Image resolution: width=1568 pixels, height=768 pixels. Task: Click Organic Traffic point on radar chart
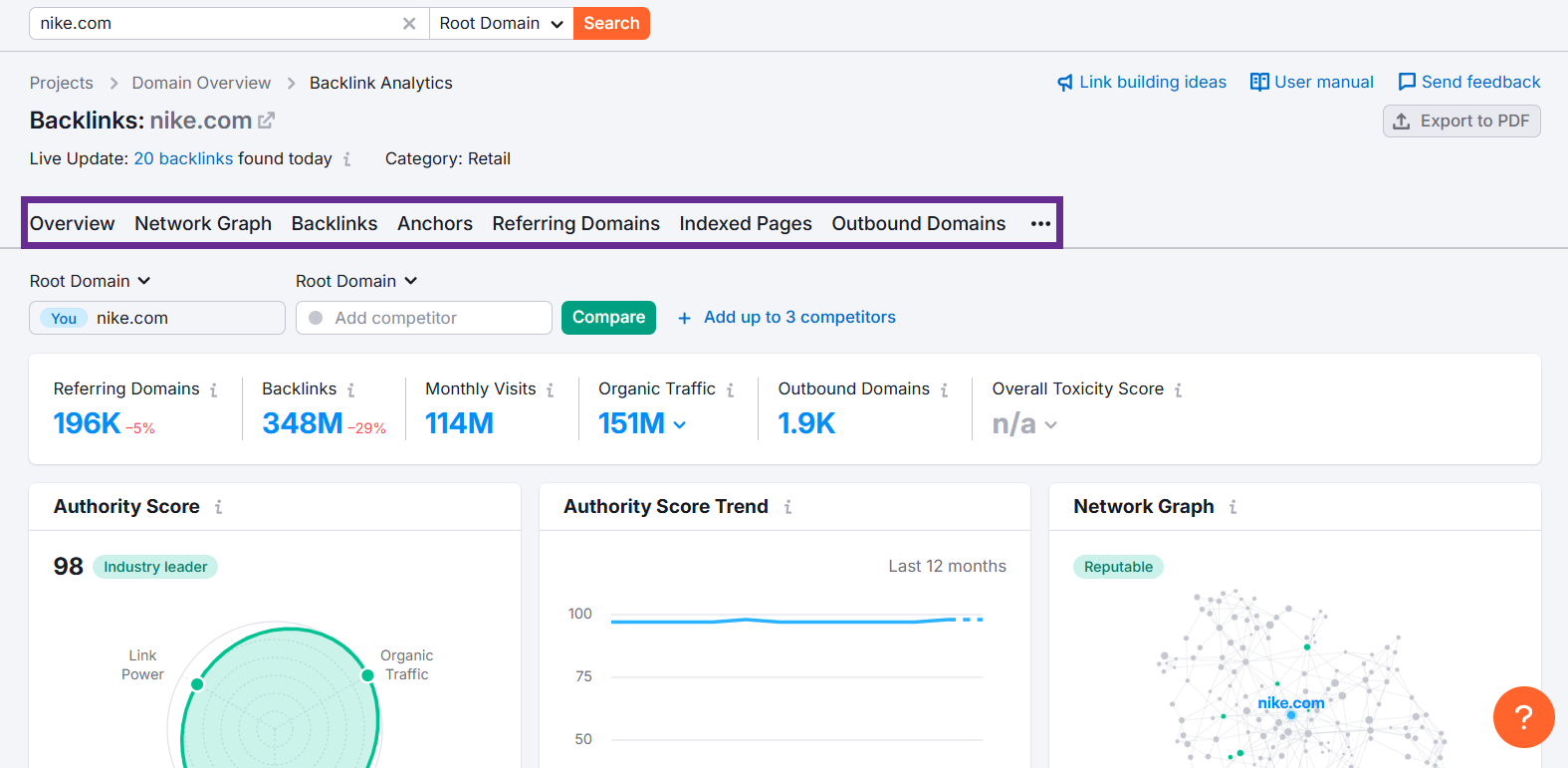tap(367, 675)
